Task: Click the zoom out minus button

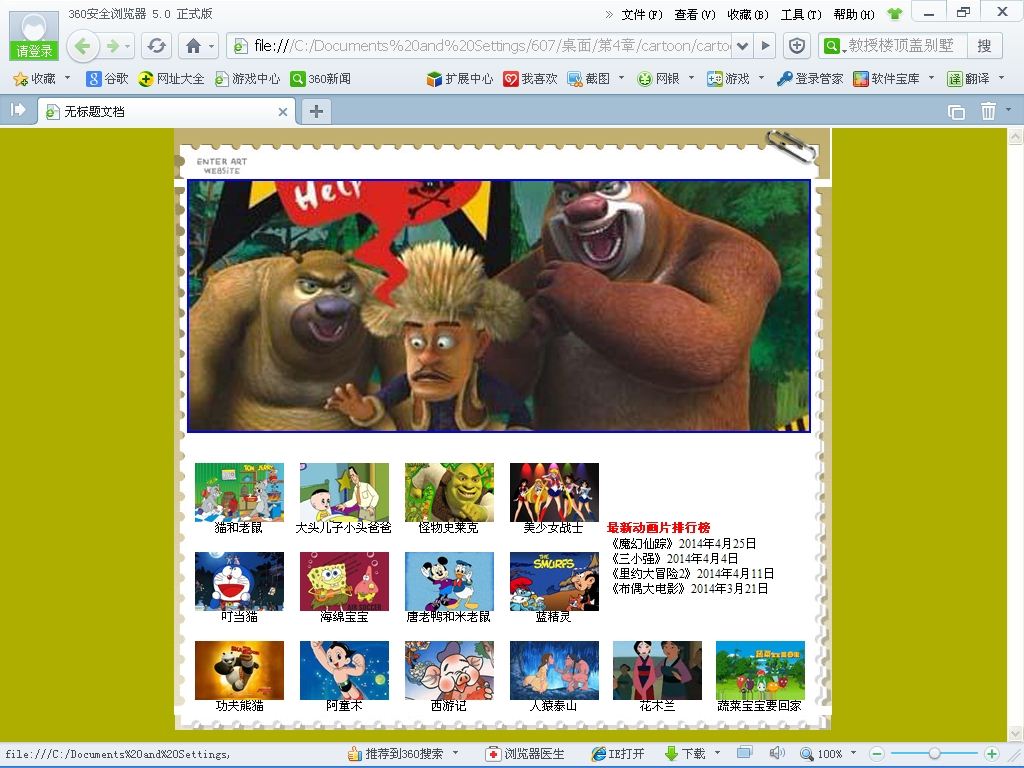Action: 877,754
